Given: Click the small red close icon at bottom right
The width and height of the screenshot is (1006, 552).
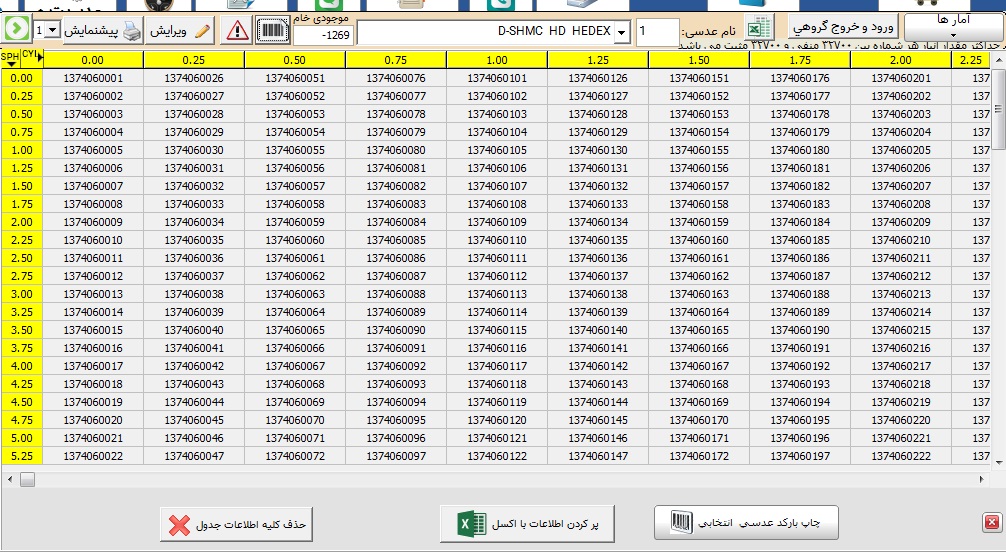Looking at the screenshot, I should [991, 522].
